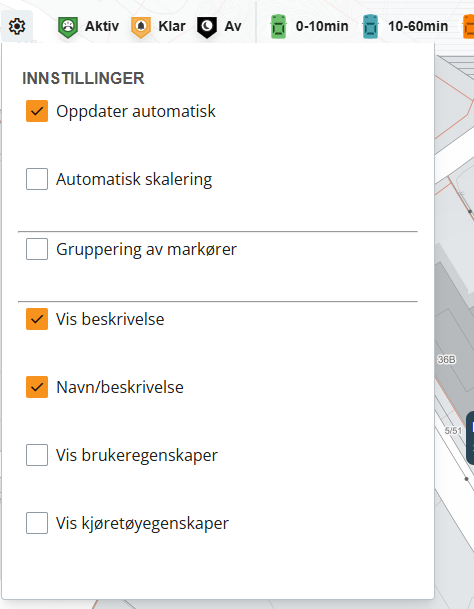Click the 10-60min legend text
474x609 pixels.
(418, 26)
